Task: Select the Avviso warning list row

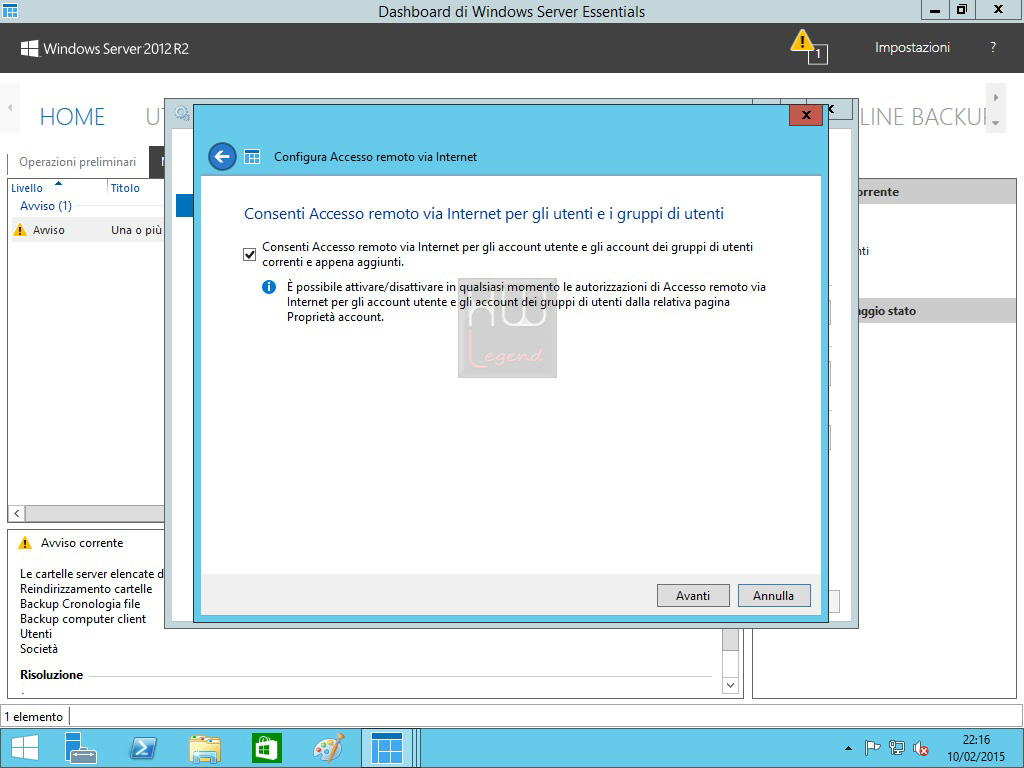Action: pyautogui.click(x=88, y=230)
